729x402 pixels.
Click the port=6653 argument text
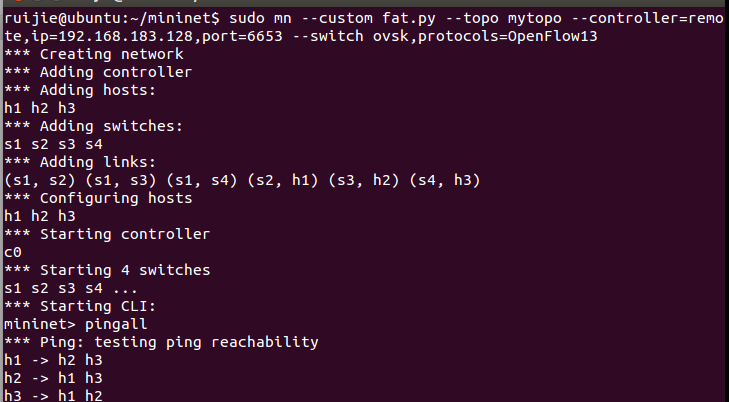(242, 37)
